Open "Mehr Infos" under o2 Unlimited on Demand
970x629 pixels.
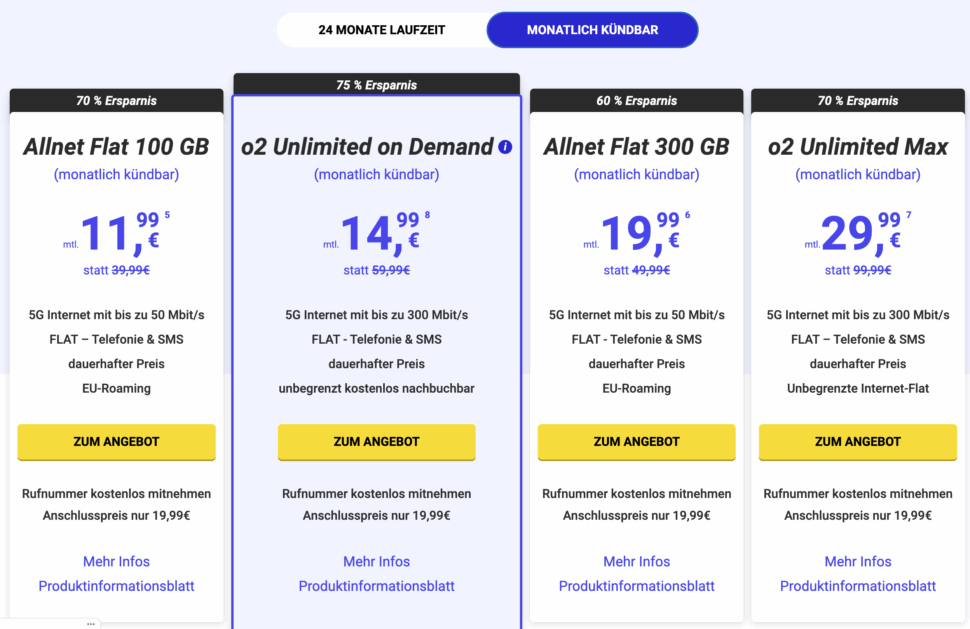[x=376, y=561]
